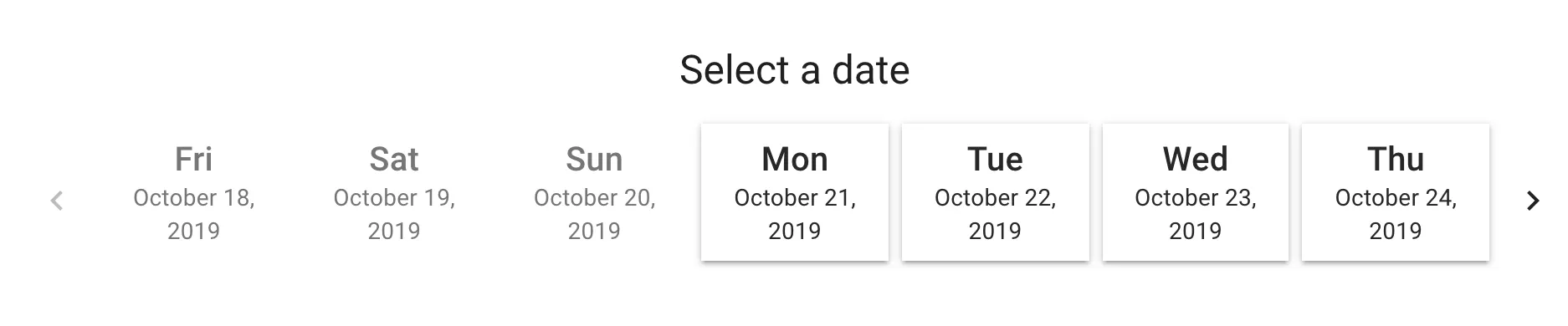Screen dimensions: 1568x326
Task: Pick the 'October 23,' date text
Action: (1195, 198)
